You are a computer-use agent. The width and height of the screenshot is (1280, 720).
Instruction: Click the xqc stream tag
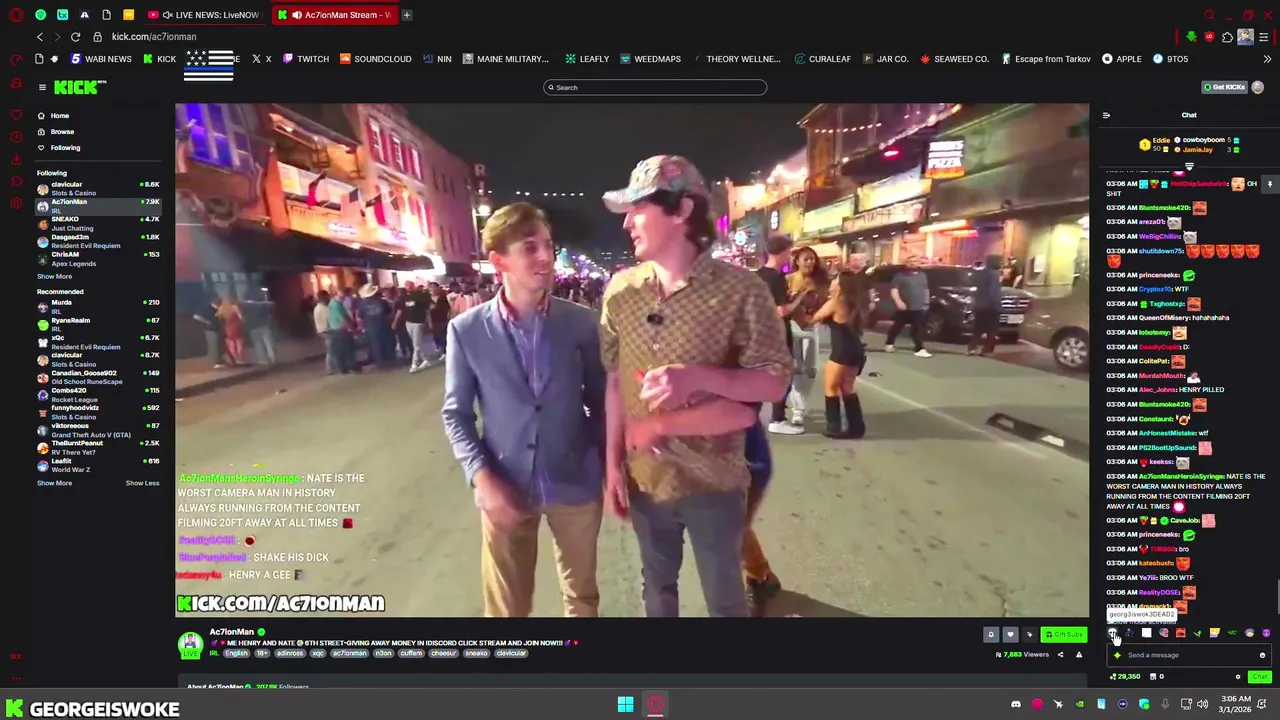point(319,654)
